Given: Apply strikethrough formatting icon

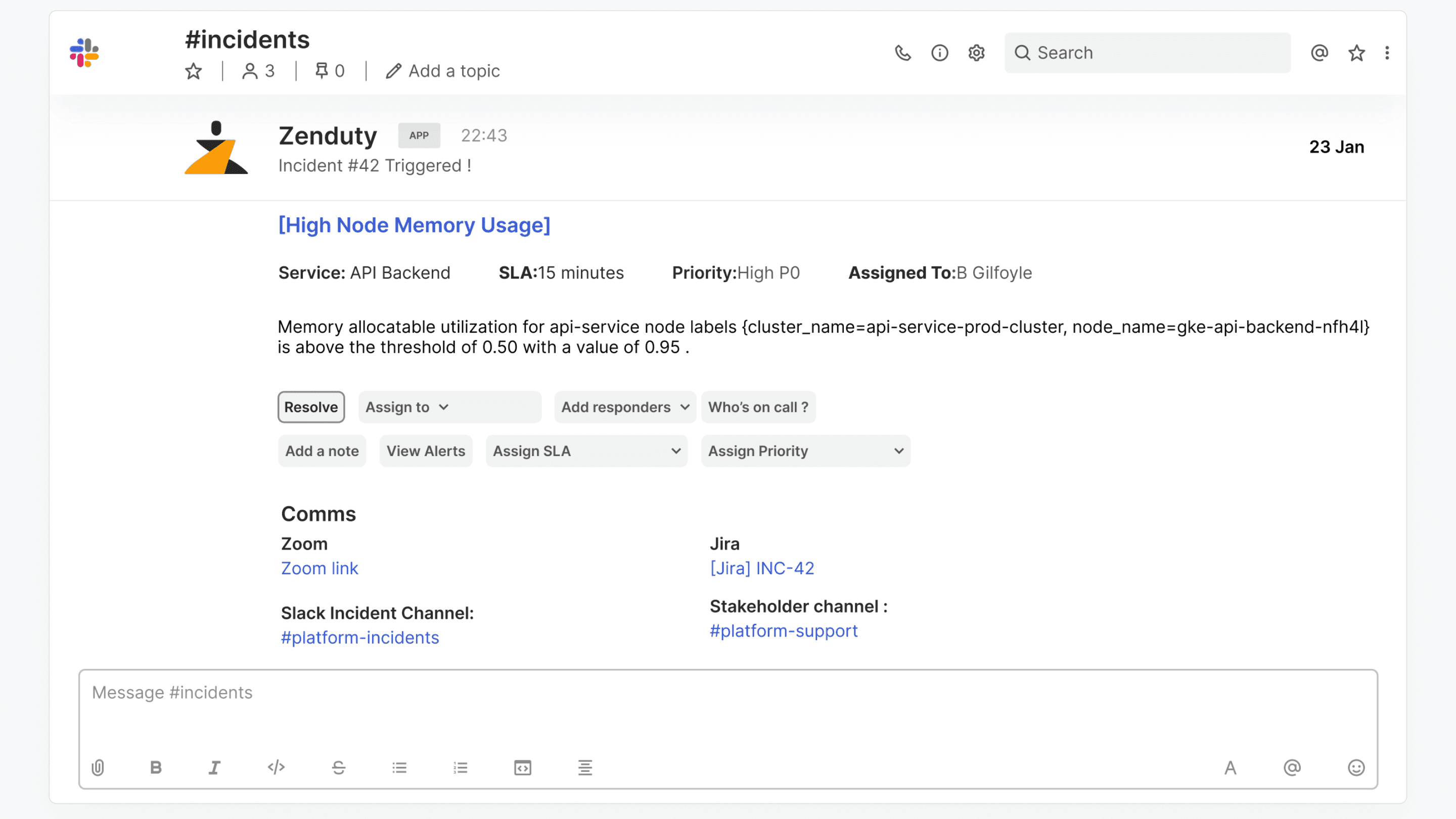Looking at the screenshot, I should [x=339, y=767].
